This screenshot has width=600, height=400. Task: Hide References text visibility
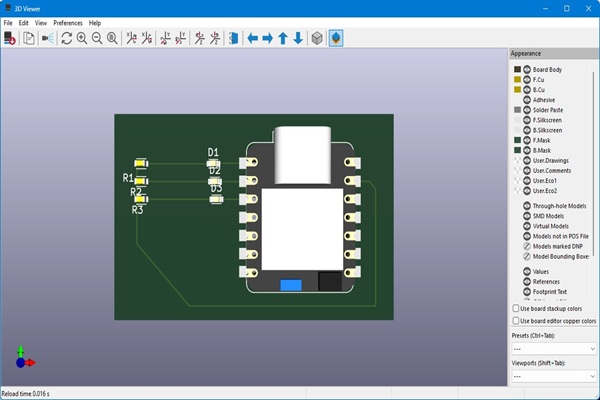tap(527, 282)
